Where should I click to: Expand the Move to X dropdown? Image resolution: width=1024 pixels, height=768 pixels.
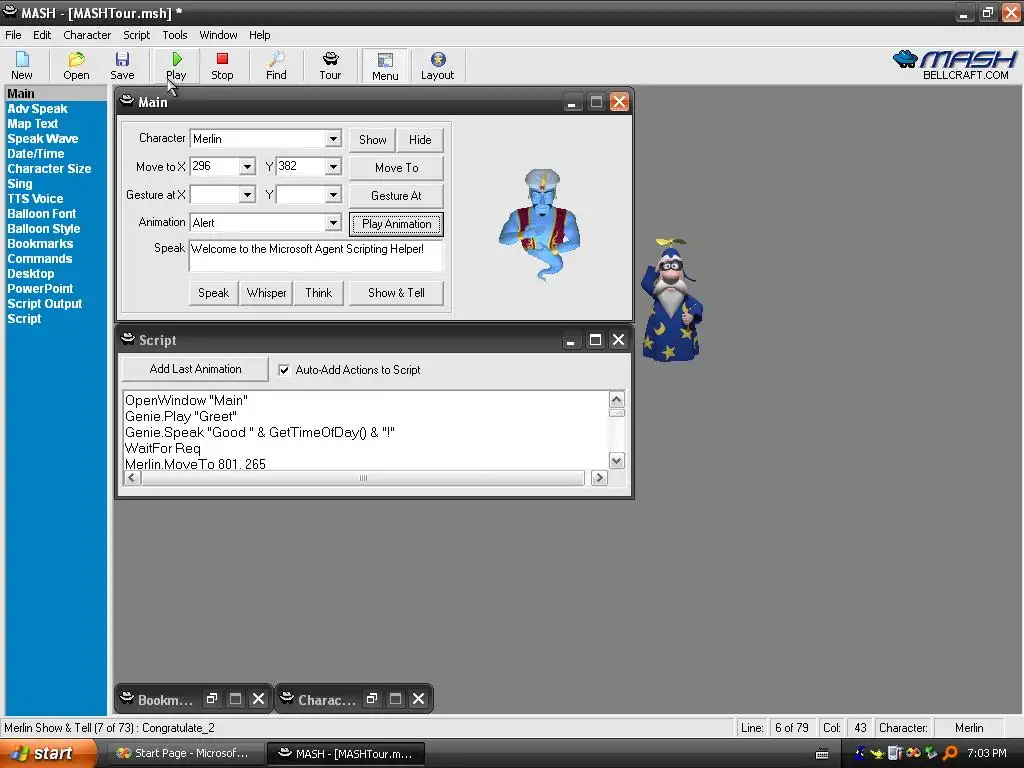coord(247,167)
